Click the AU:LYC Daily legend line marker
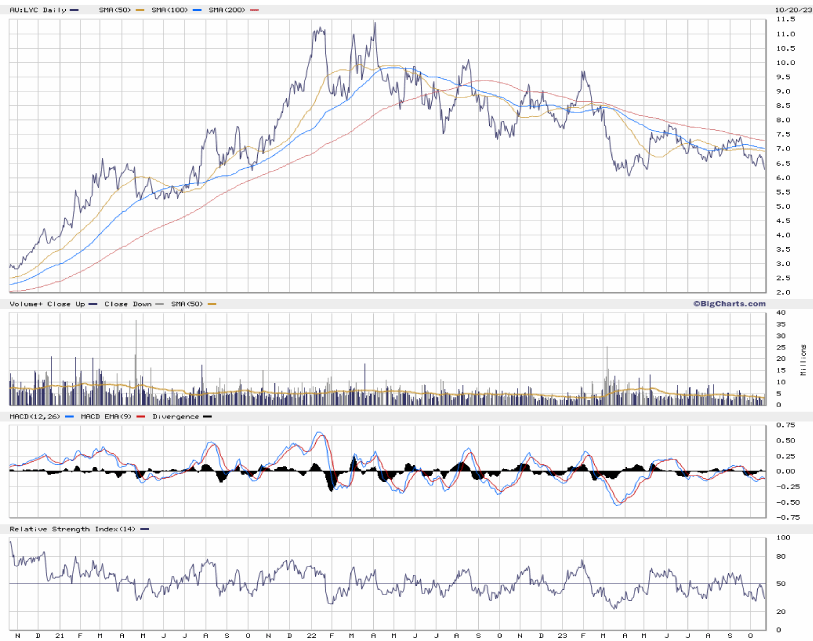The width and height of the screenshot is (813, 641). pyautogui.click(x=75, y=10)
